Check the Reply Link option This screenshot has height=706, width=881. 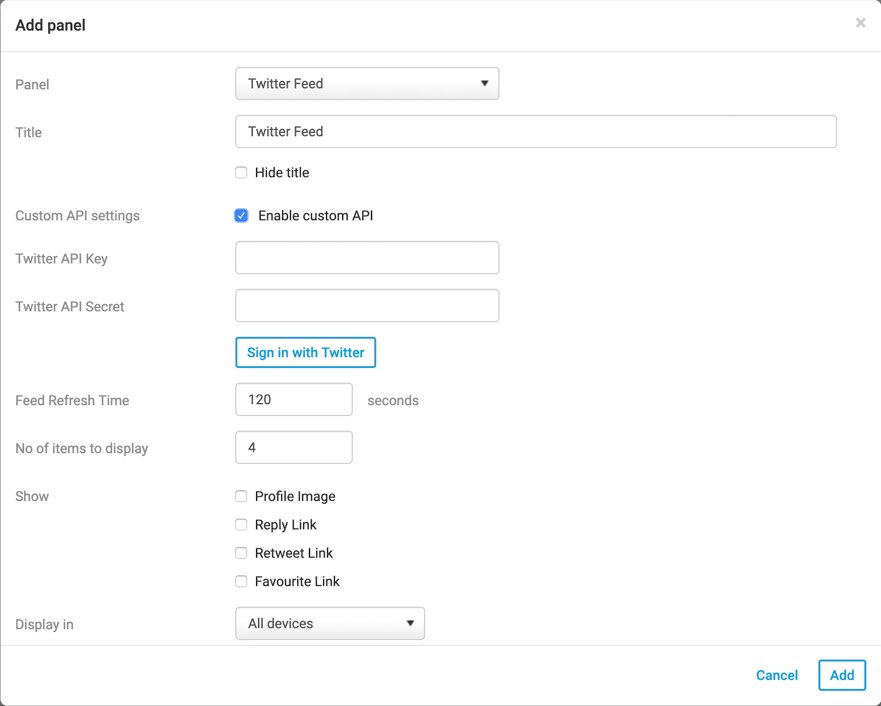241,525
